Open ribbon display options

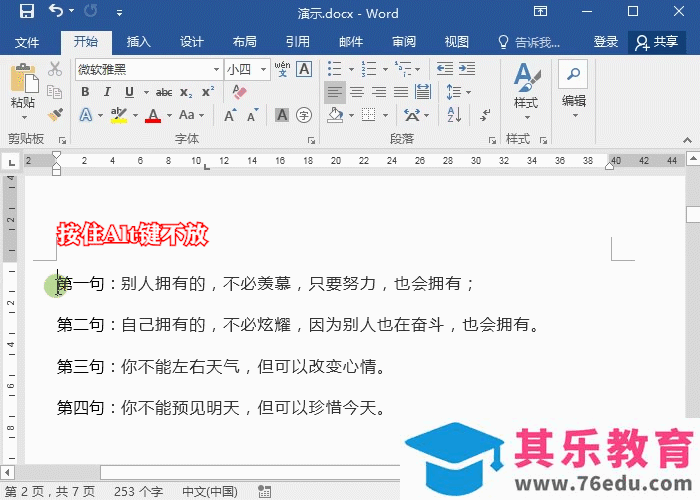pyautogui.click(x=540, y=11)
